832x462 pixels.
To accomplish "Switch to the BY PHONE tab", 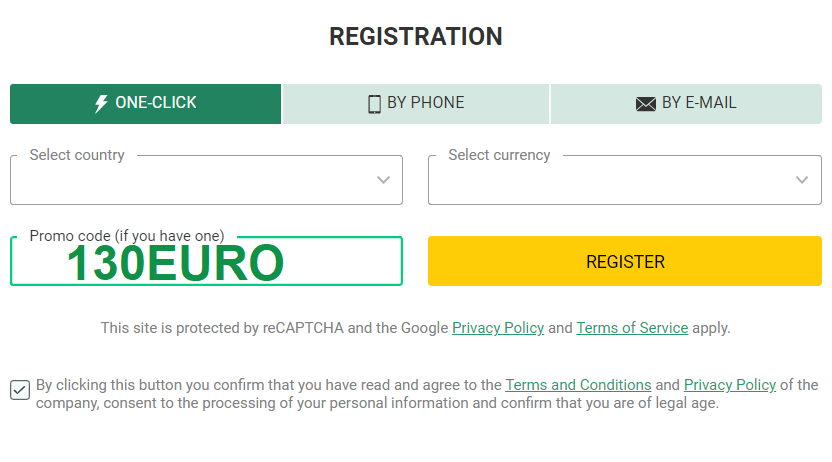I will [415, 104].
